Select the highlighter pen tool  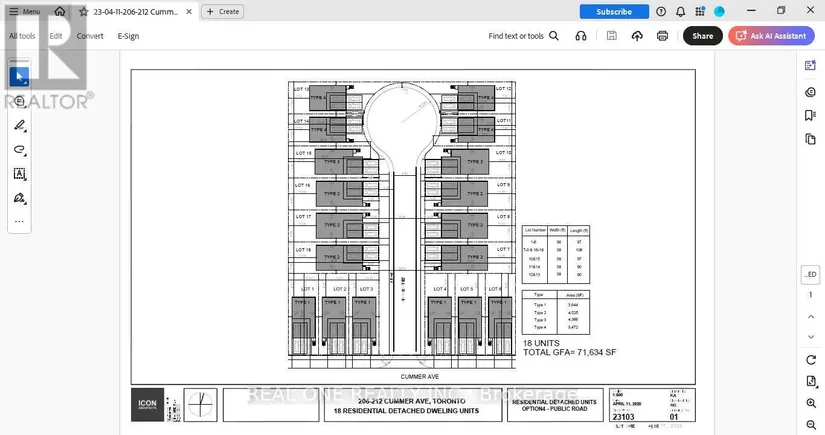click(19, 125)
